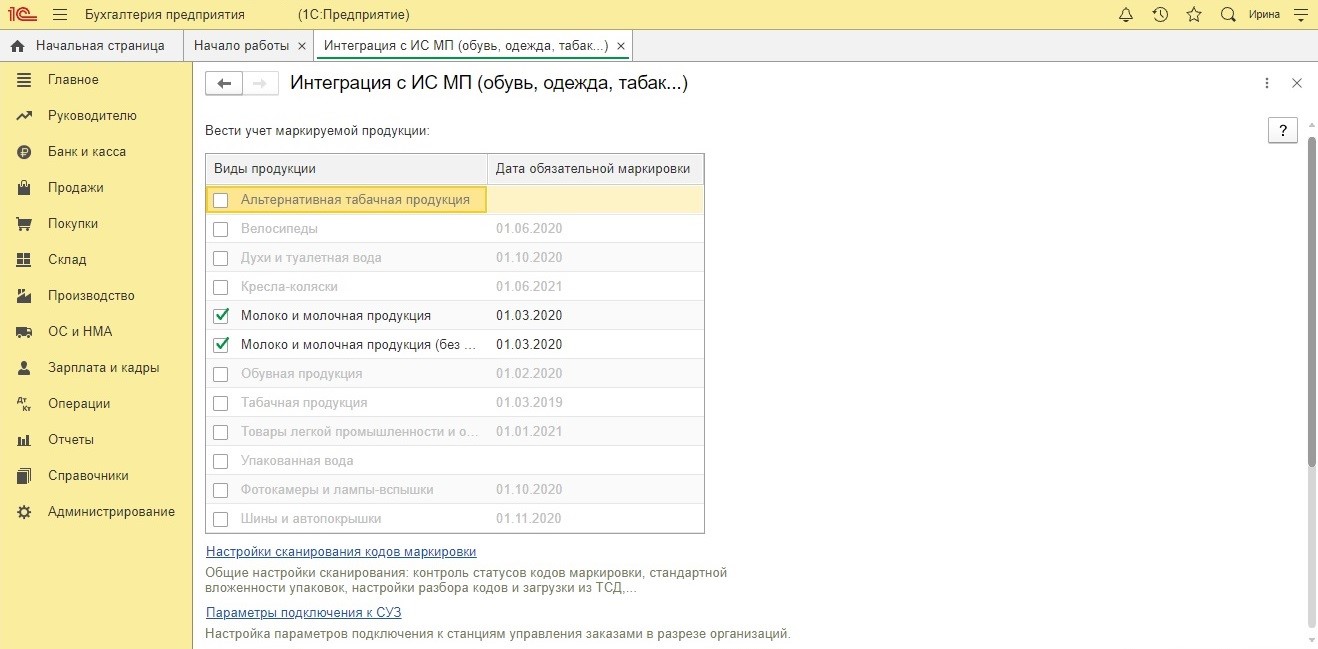The width and height of the screenshot is (1318, 649).
Task: Click the 1C logo icon
Action: [22, 15]
